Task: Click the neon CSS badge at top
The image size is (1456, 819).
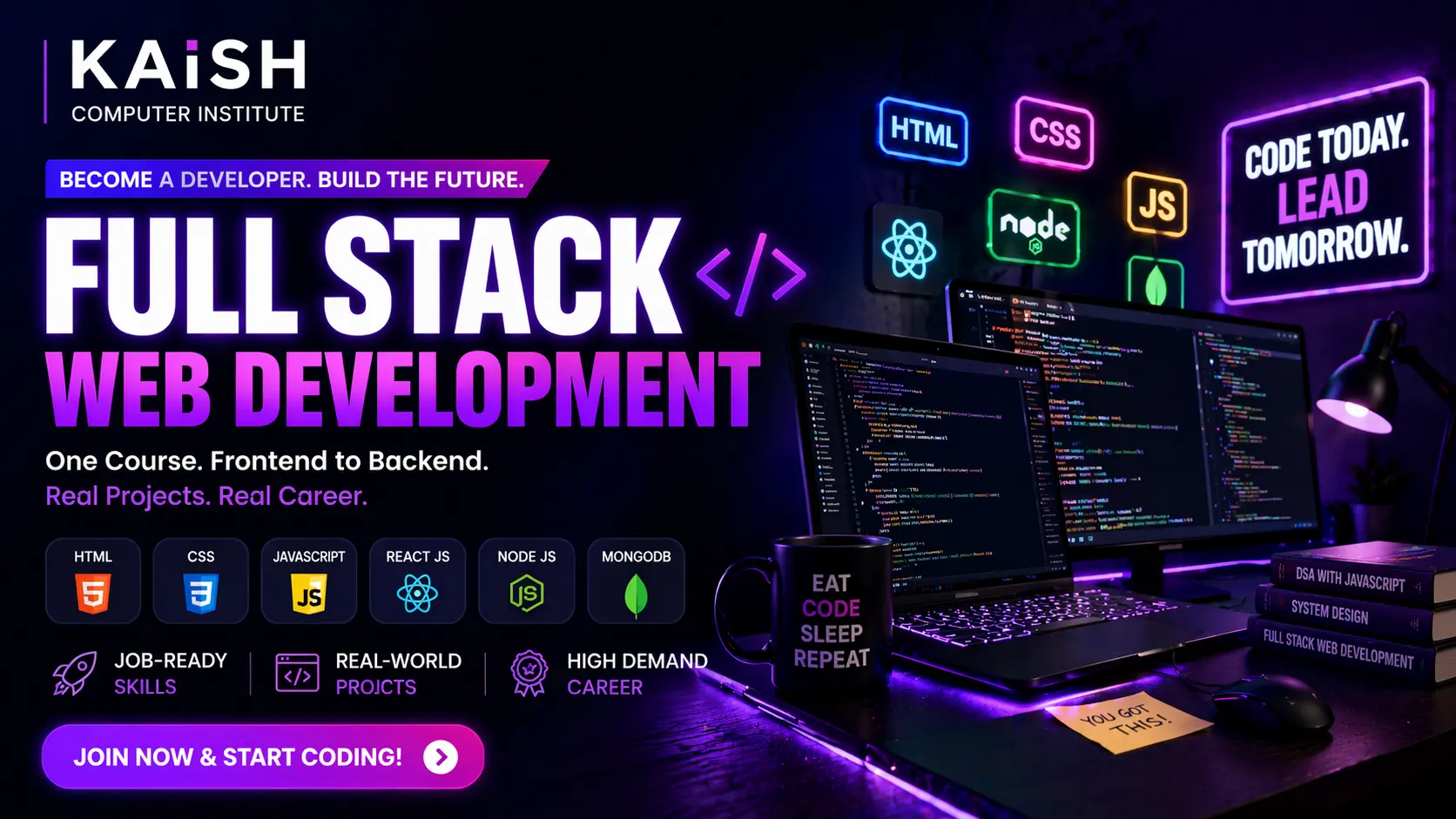Action: pos(1055,132)
